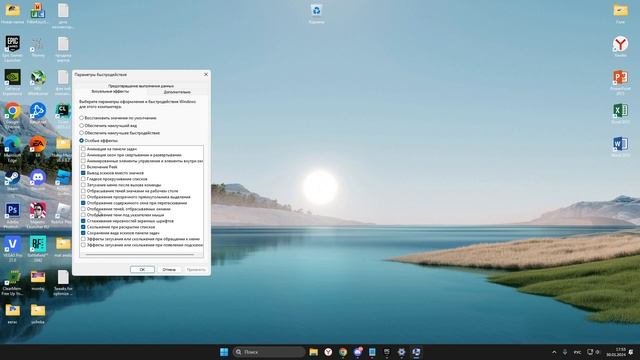The height and width of the screenshot is (360, 640).
Task: Click OK in performance options dialog
Action: (142, 269)
